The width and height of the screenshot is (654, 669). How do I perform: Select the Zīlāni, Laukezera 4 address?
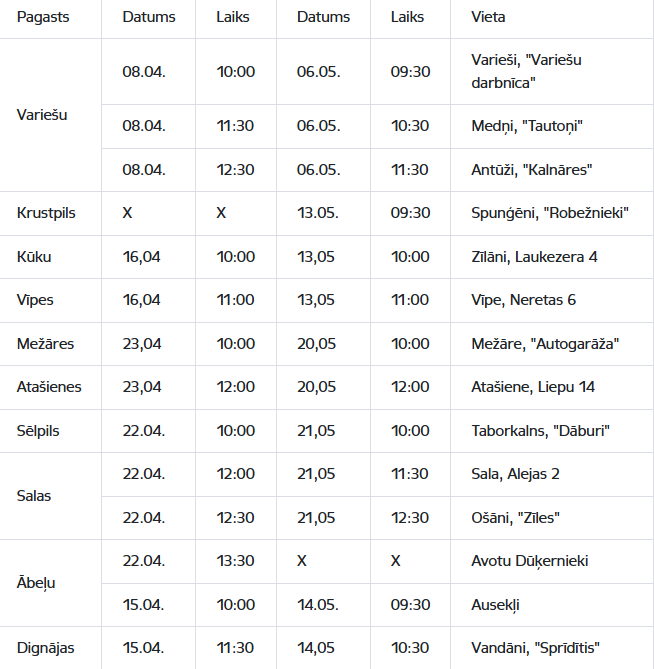(534, 257)
